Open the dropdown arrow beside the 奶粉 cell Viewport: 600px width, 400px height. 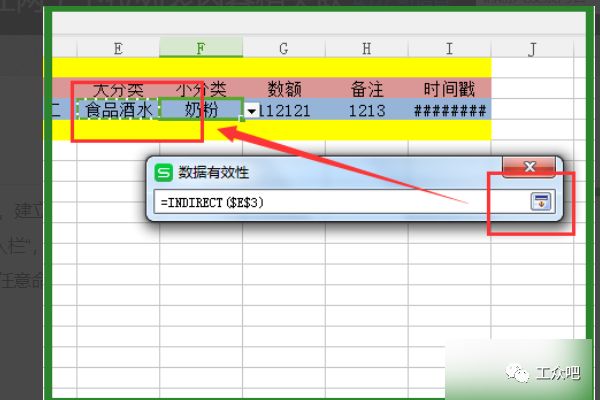252,111
